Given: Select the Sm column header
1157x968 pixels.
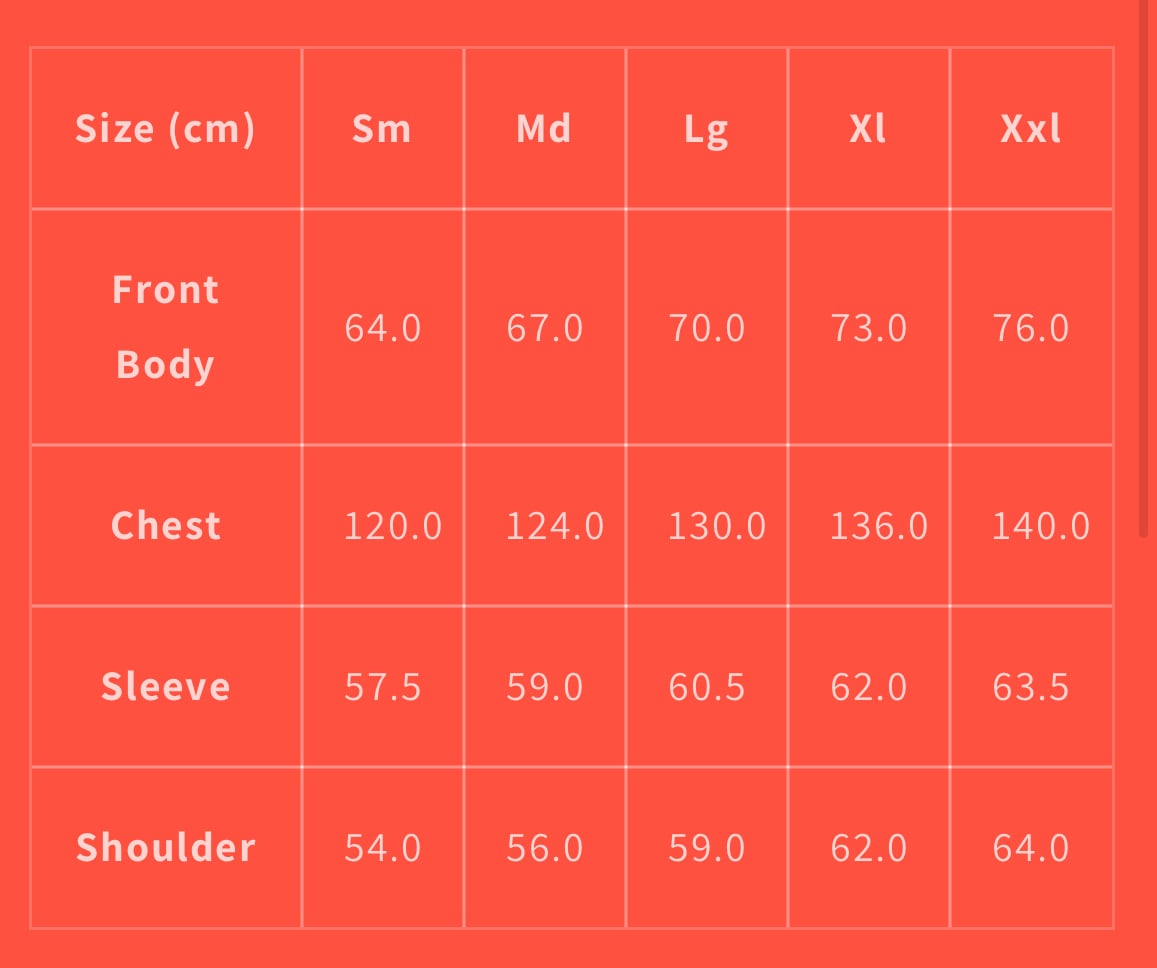Looking at the screenshot, I should 382,129.
